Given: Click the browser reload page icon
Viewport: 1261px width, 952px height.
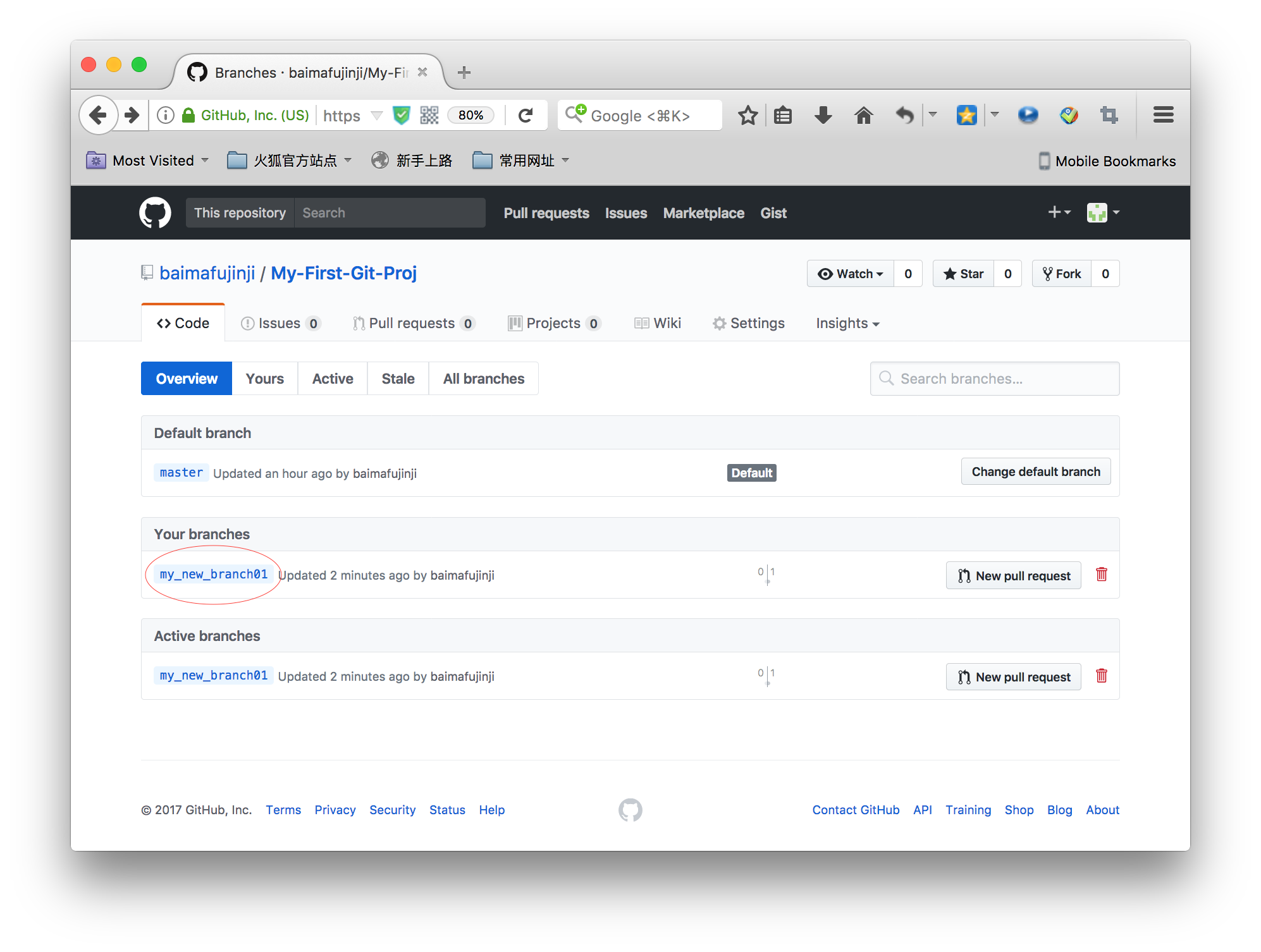Looking at the screenshot, I should (x=526, y=115).
